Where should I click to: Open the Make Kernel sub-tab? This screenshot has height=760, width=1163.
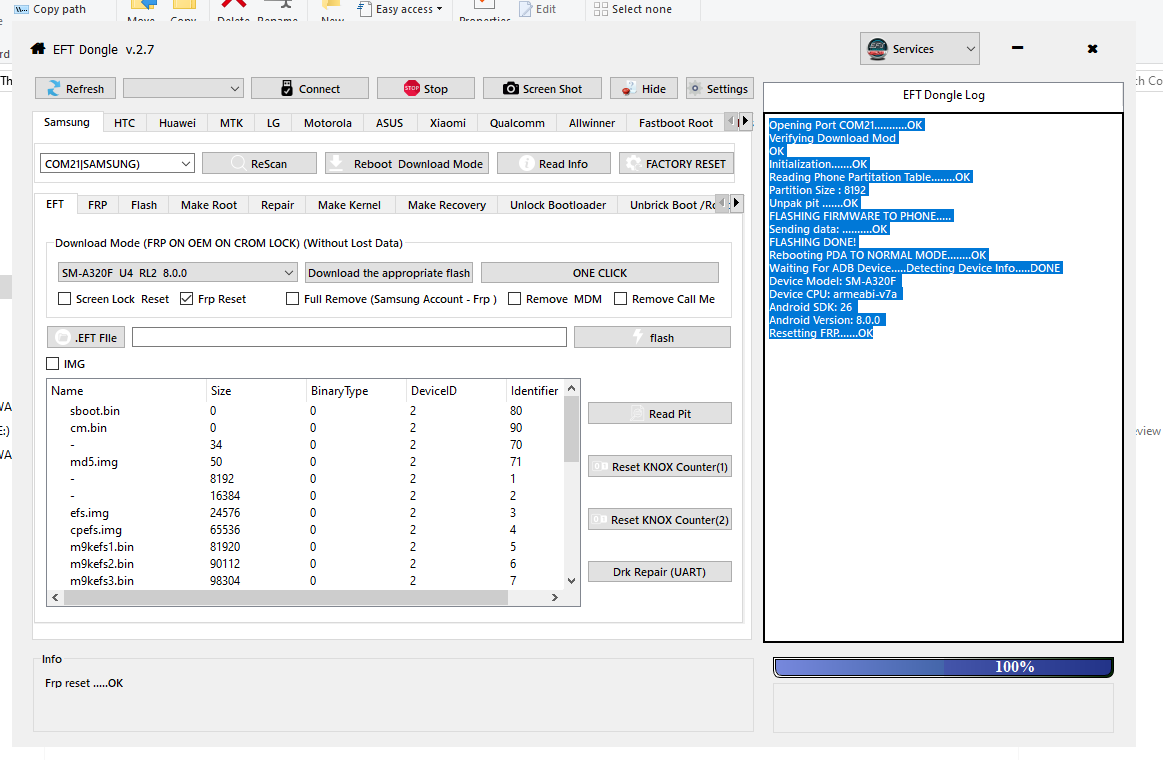pos(349,205)
